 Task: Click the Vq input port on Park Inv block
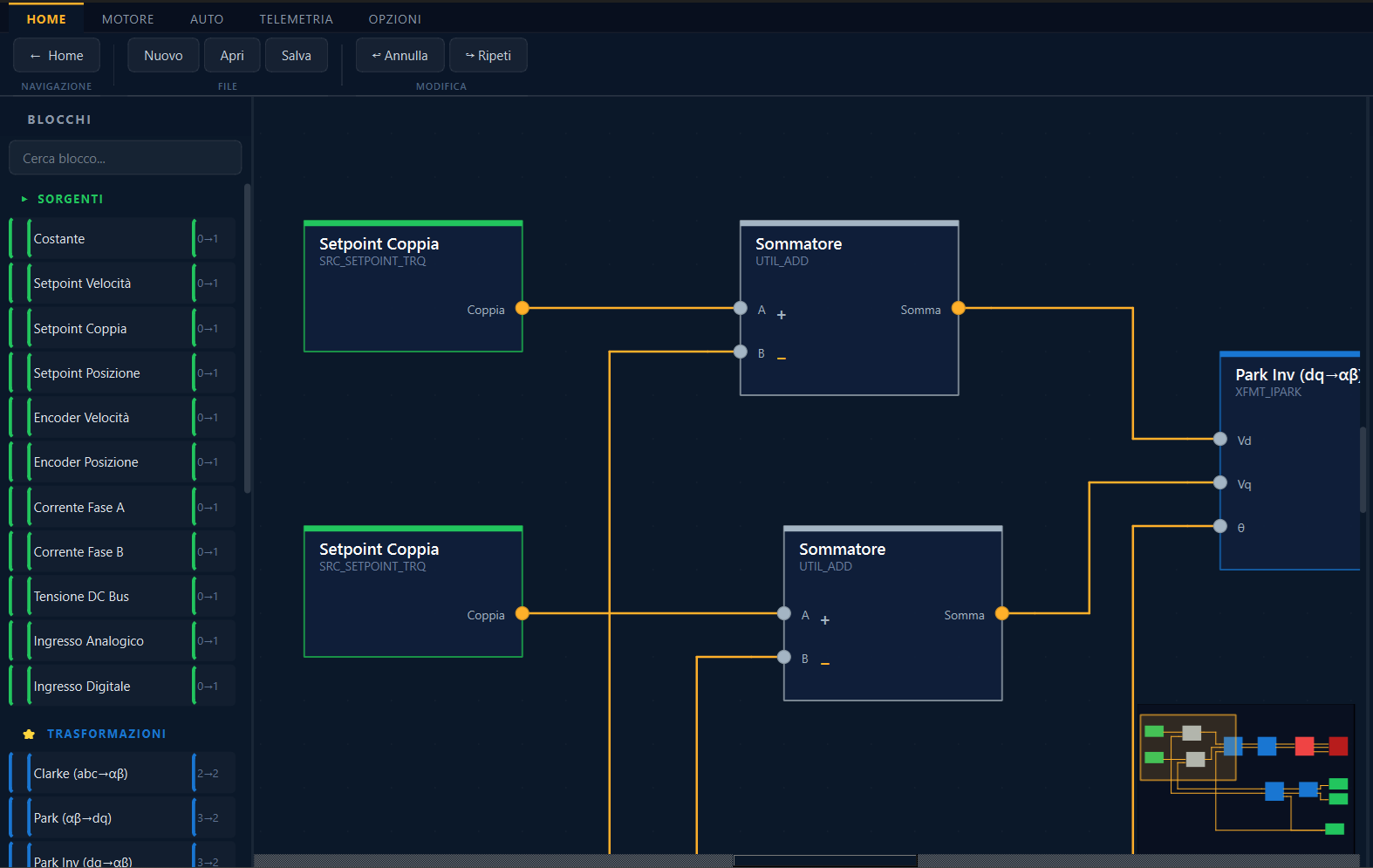[1220, 482]
